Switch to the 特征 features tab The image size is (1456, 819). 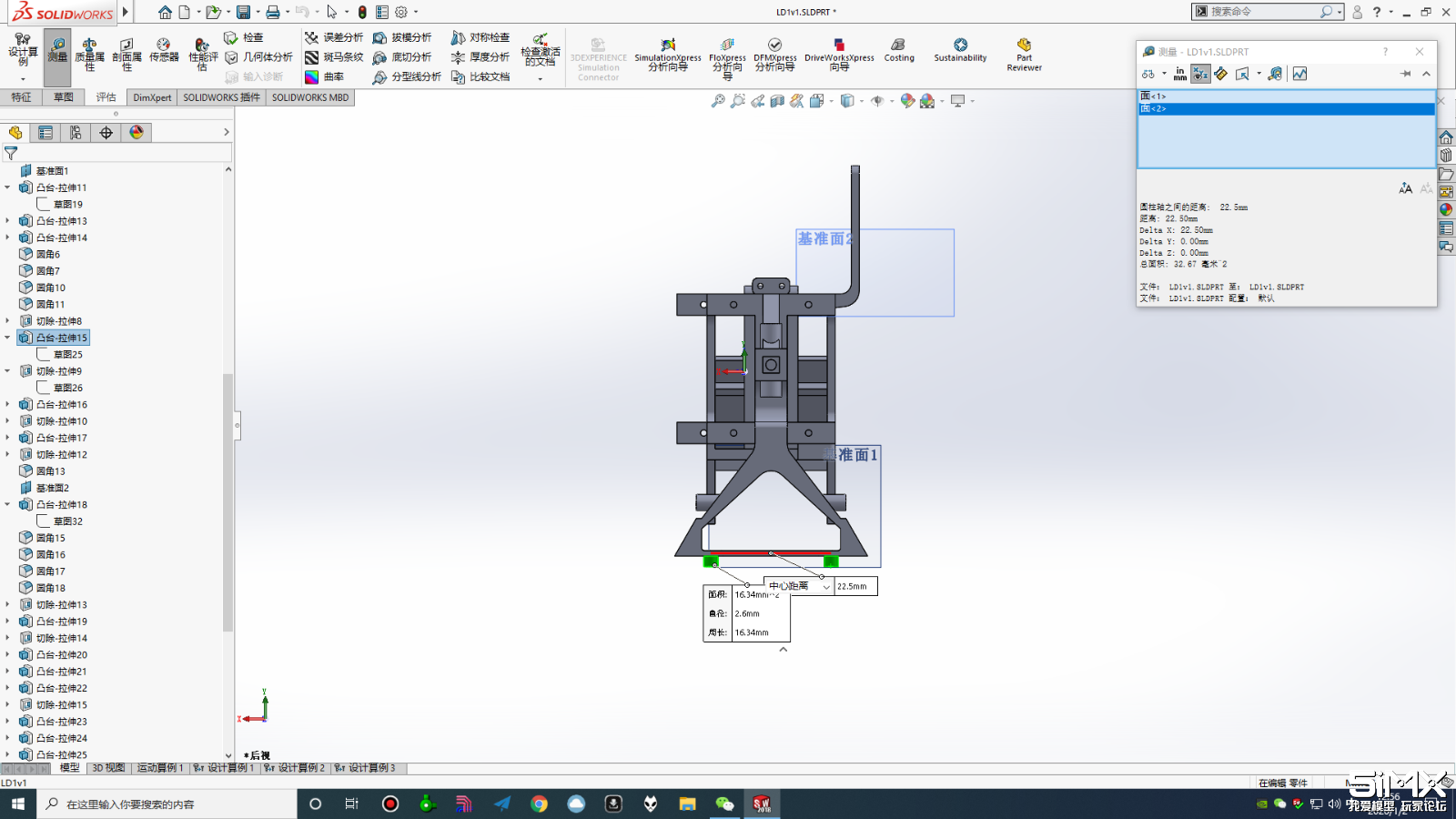click(21, 97)
